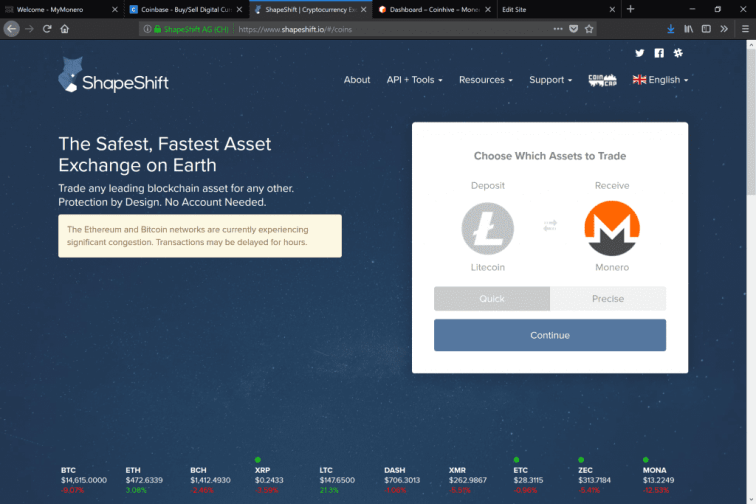Click the ShapeShift AG (CH) certificate label

196,29
